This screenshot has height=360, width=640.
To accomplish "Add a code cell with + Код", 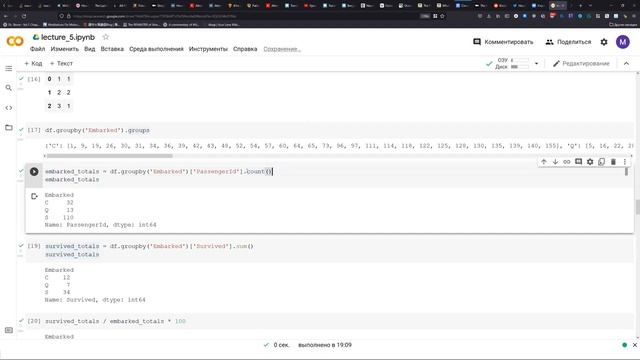I will pos(33,63).
